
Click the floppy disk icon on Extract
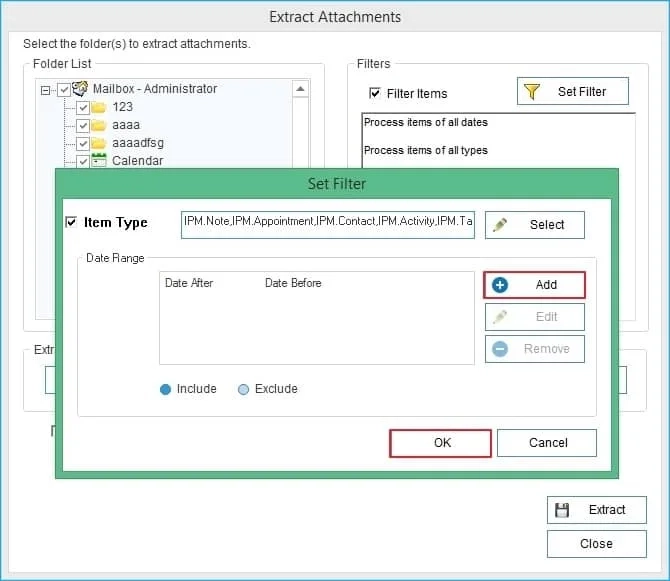click(x=562, y=510)
